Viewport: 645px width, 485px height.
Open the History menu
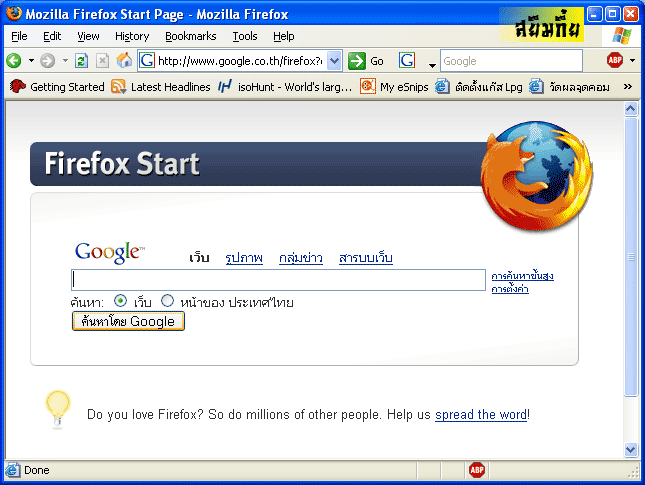click(x=132, y=36)
